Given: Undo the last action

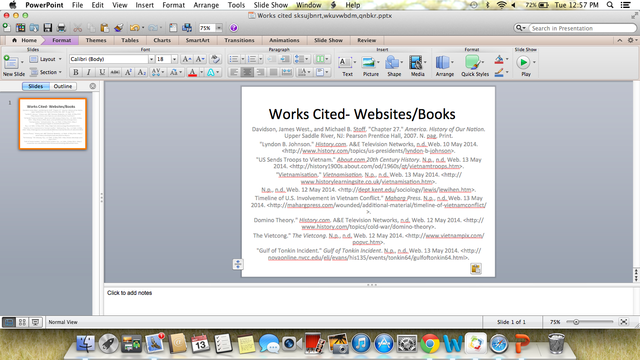Looking at the screenshot, I should coord(134,28).
